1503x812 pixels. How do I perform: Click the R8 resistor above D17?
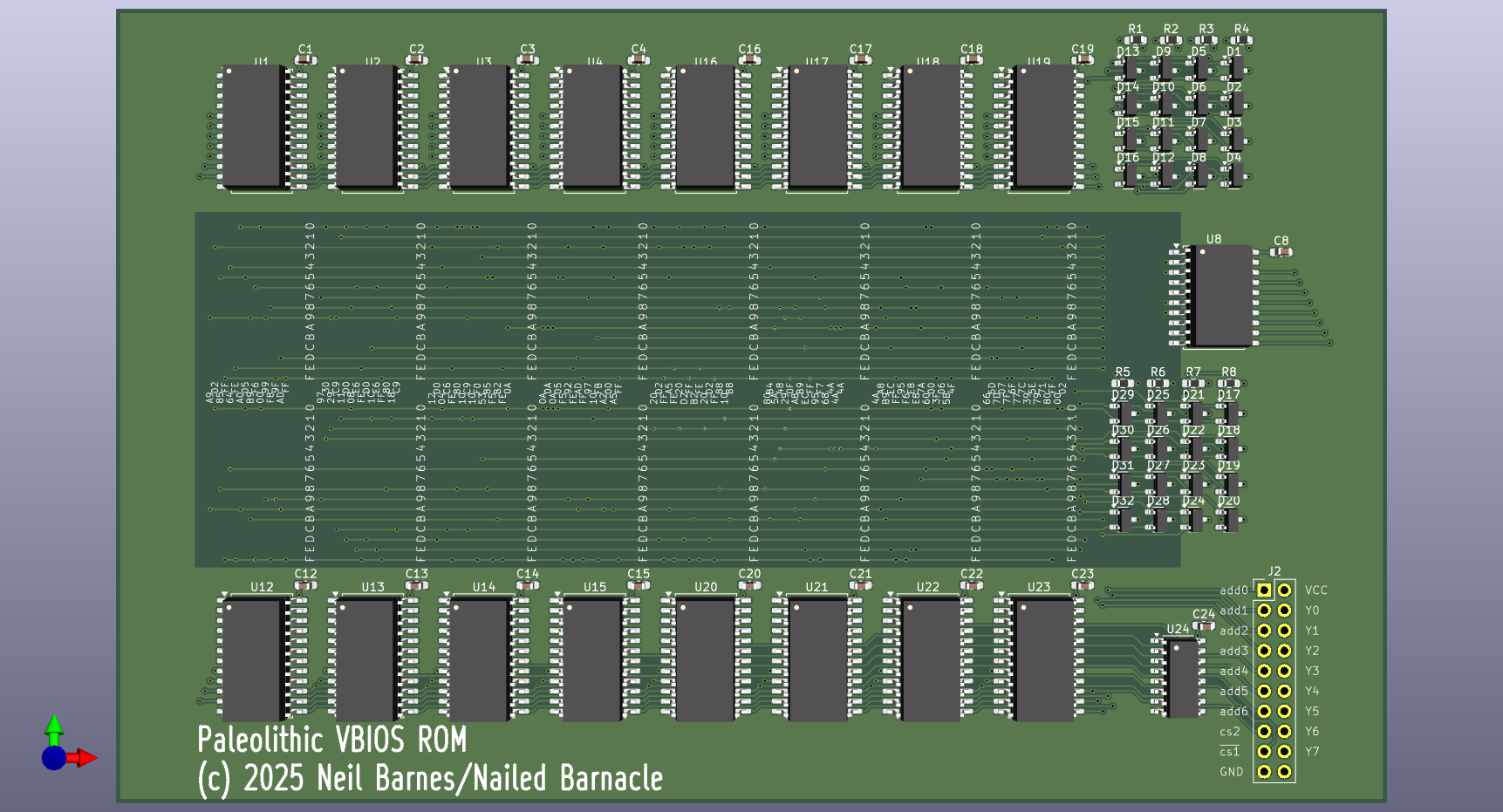pyautogui.click(x=1228, y=383)
